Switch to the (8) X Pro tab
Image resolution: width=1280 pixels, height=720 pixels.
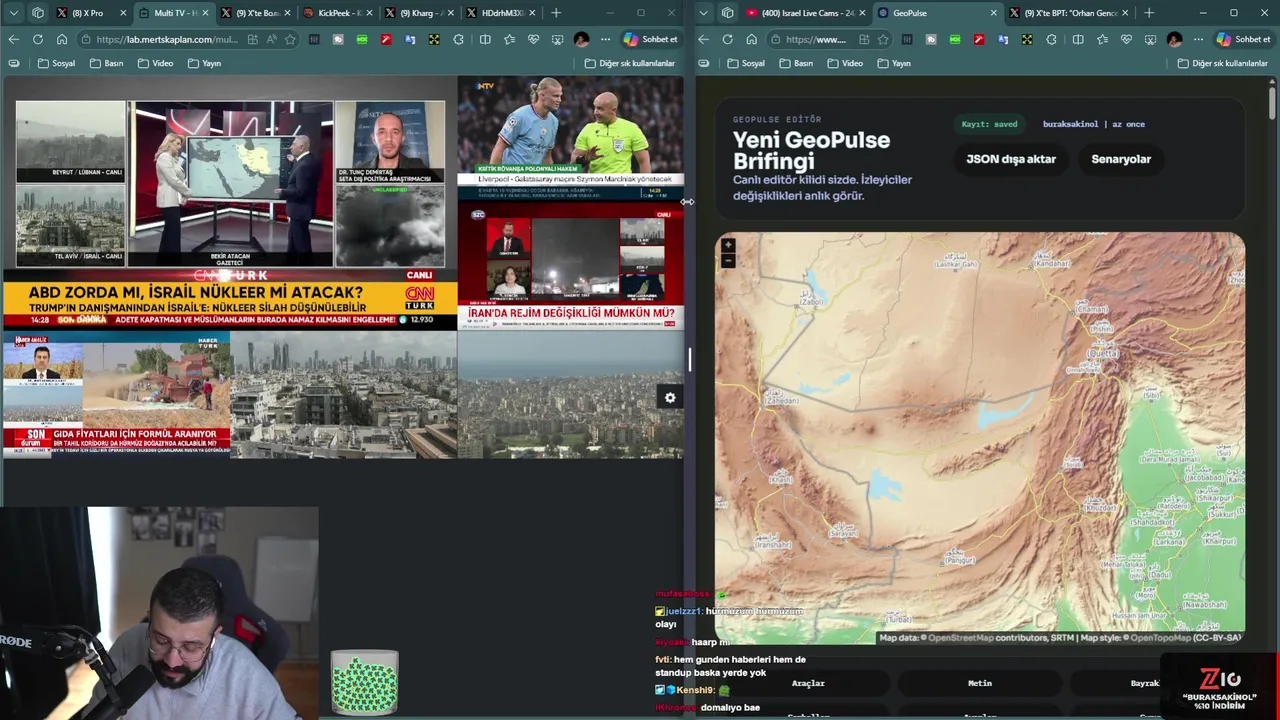[x=92, y=13]
